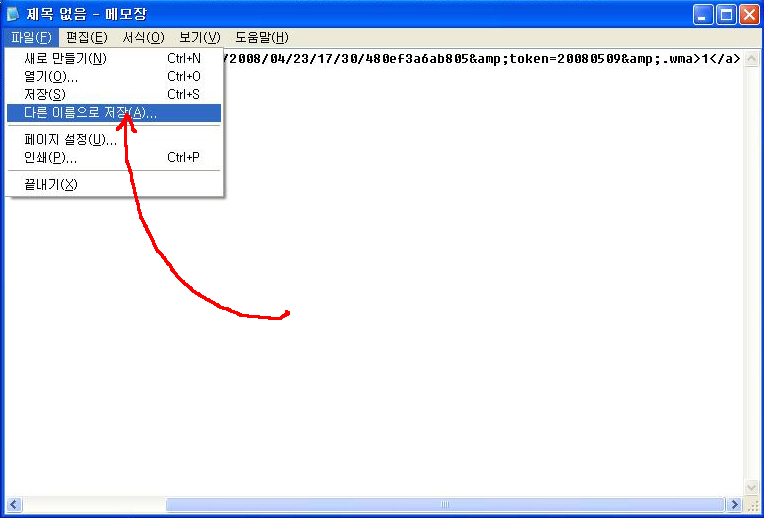Minimize the 메모장 window
Screen dimensions: 764x518
(703, 15)
